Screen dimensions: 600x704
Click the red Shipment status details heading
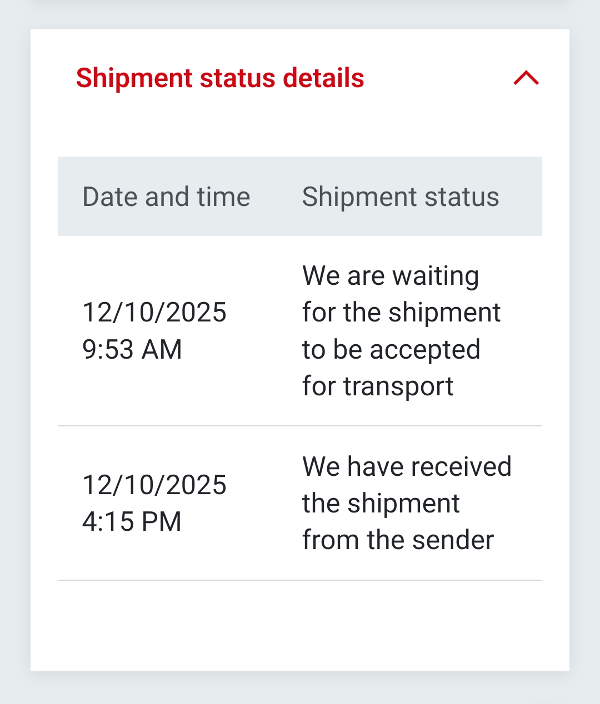click(x=220, y=78)
